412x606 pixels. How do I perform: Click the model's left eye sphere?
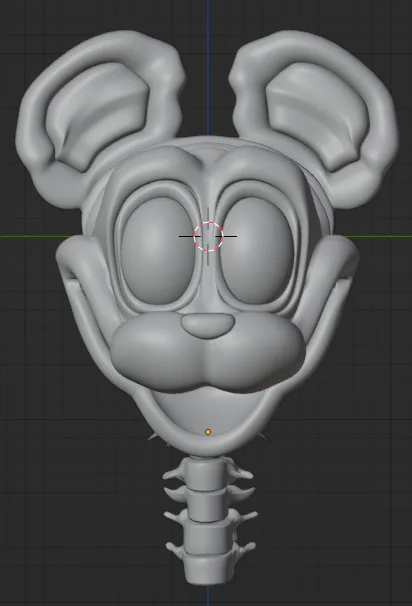click(157, 251)
